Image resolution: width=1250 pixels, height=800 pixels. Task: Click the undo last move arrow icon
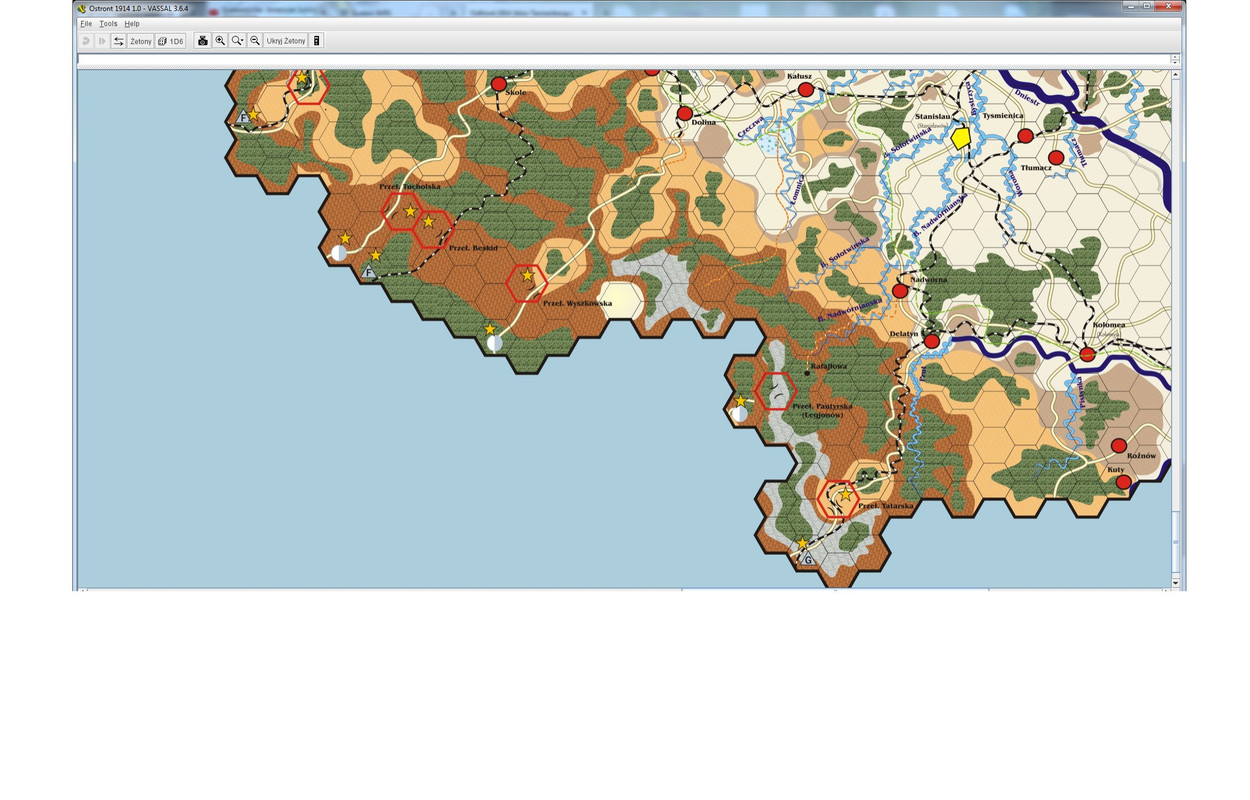coord(86,41)
